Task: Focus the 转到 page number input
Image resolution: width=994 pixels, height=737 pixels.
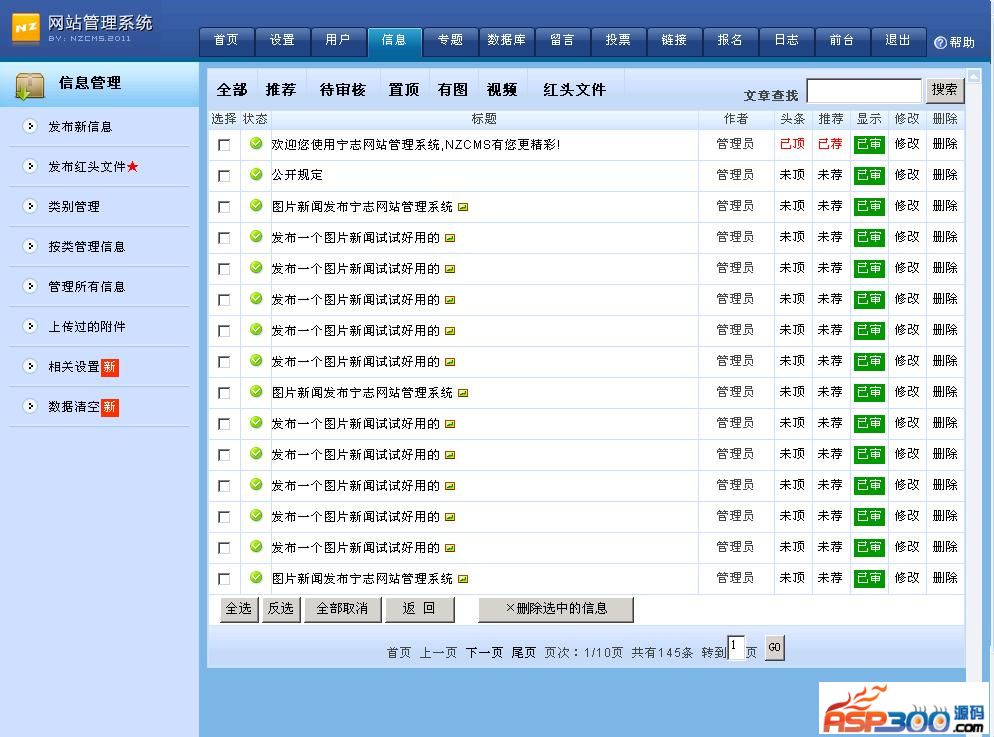Action: (735, 648)
